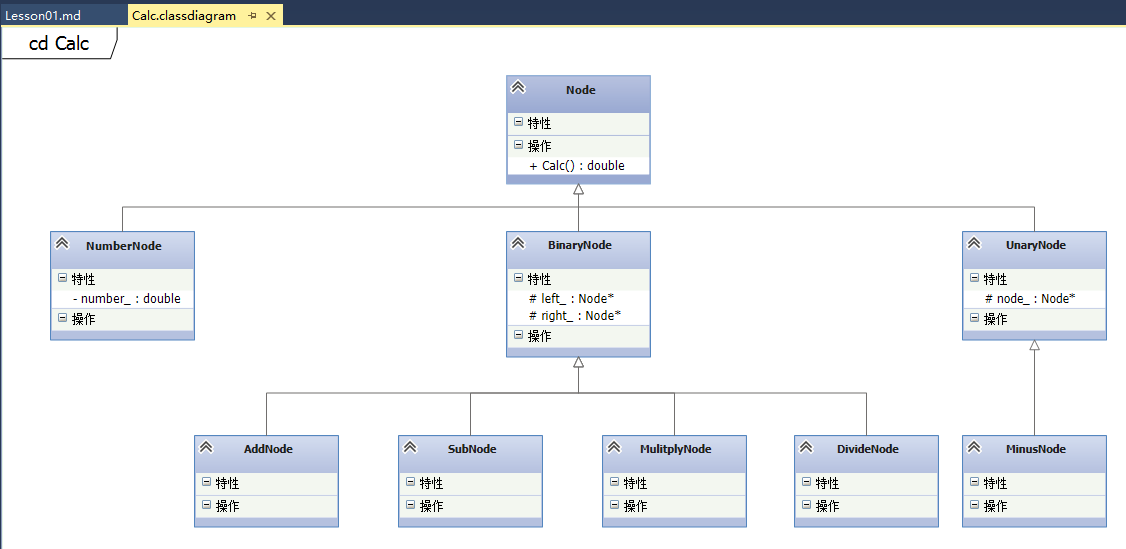Viewport: 1126px width, 549px height.
Task: Close the Calc.classdiagram tab
Action: (271, 16)
